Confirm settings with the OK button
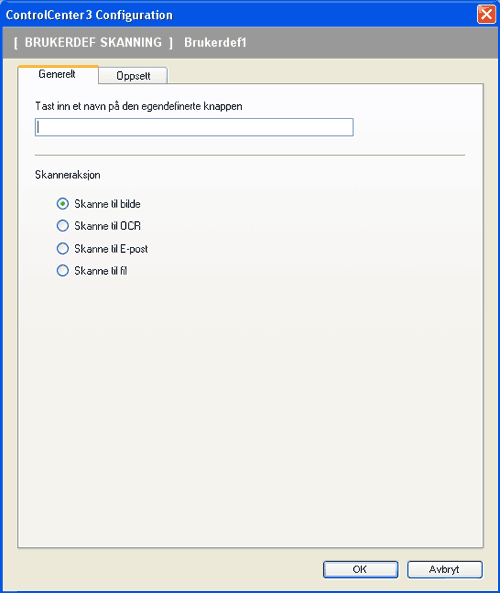Viewport: 500px width, 593px height. [360, 569]
